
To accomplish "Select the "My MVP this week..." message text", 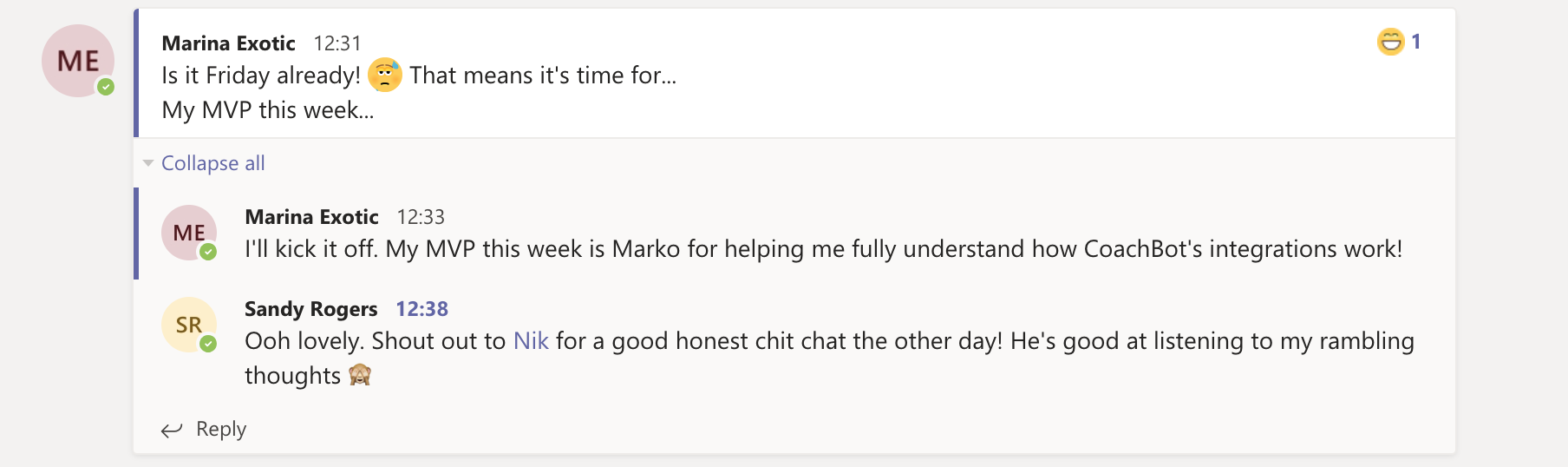I will [x=268, y=110].
